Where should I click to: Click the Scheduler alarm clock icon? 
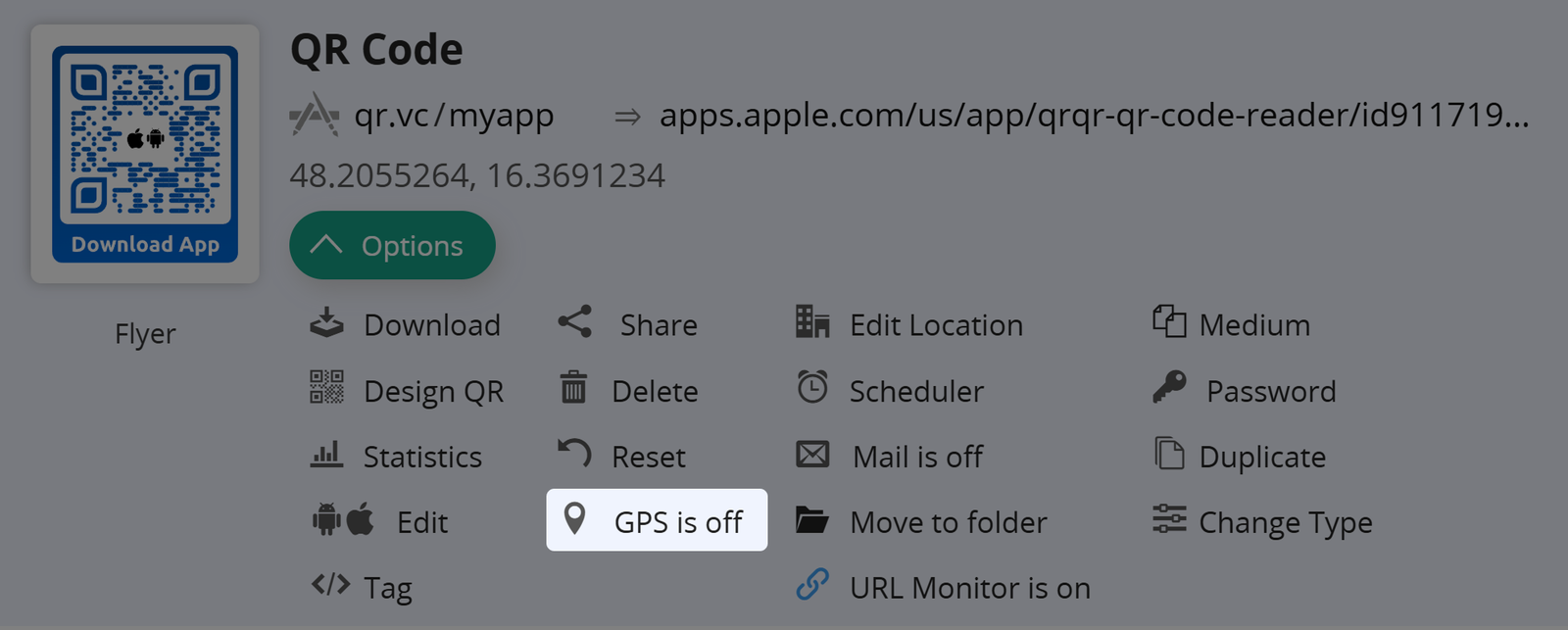pyautogui.click(x=812, y=388)
